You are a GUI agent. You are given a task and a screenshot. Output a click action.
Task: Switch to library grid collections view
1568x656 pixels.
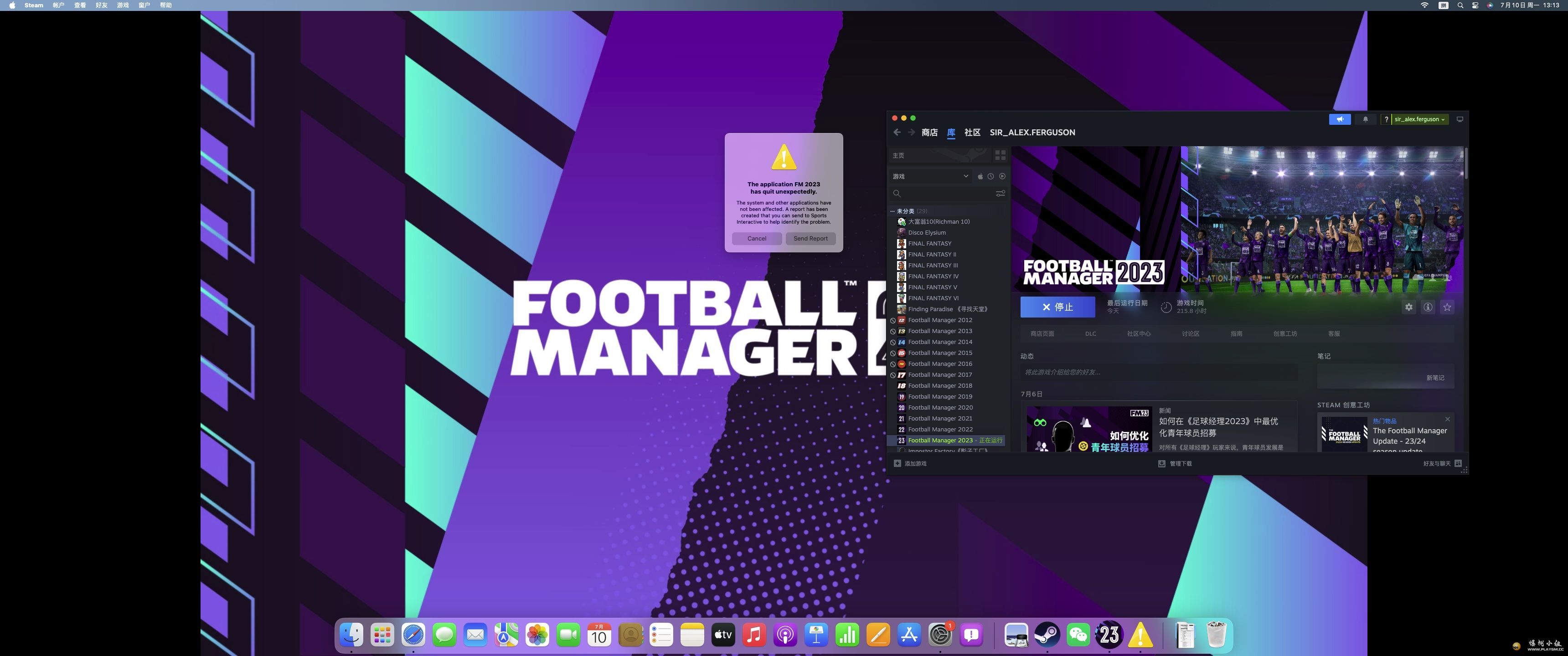click(x=1000, y=156)
